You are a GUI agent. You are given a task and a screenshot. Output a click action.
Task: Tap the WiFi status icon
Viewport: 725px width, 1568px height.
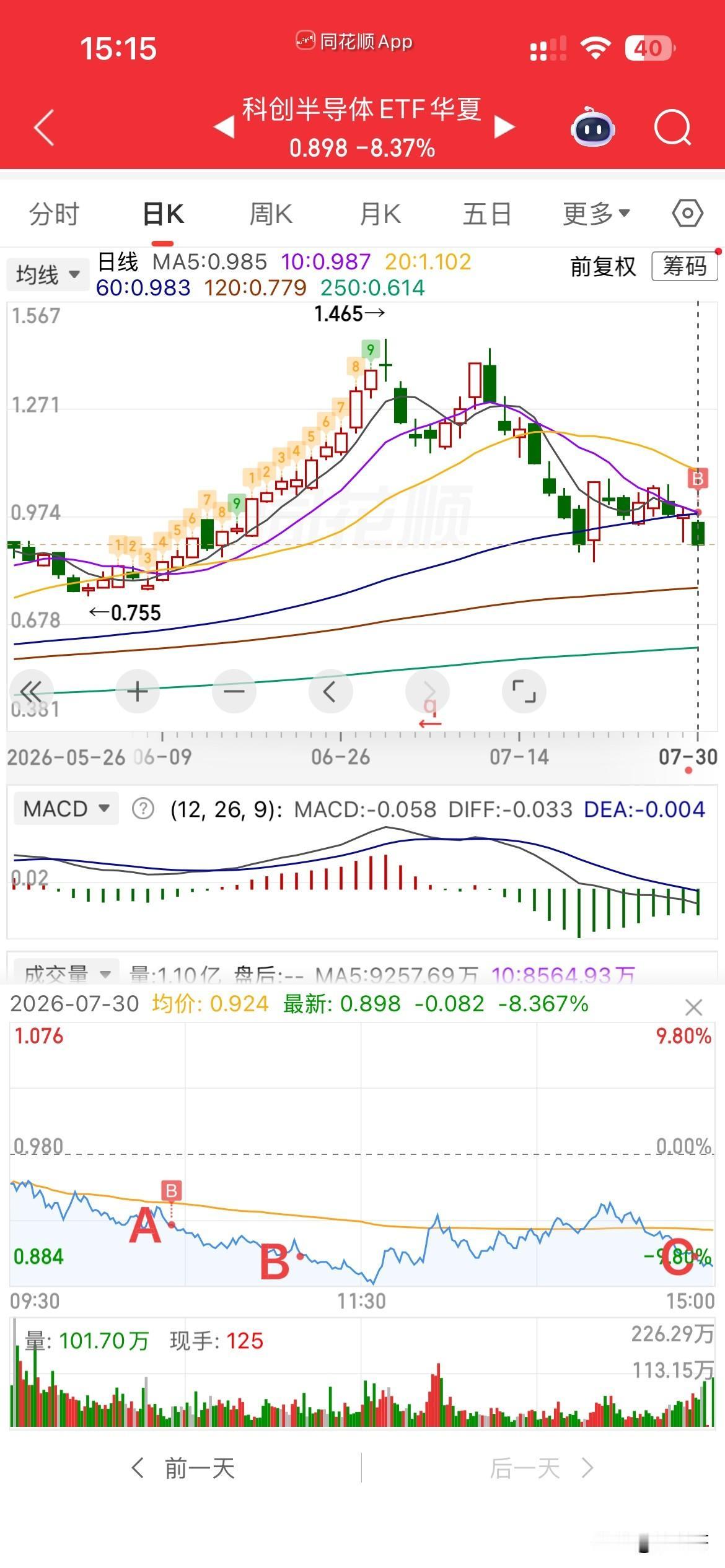595,48
